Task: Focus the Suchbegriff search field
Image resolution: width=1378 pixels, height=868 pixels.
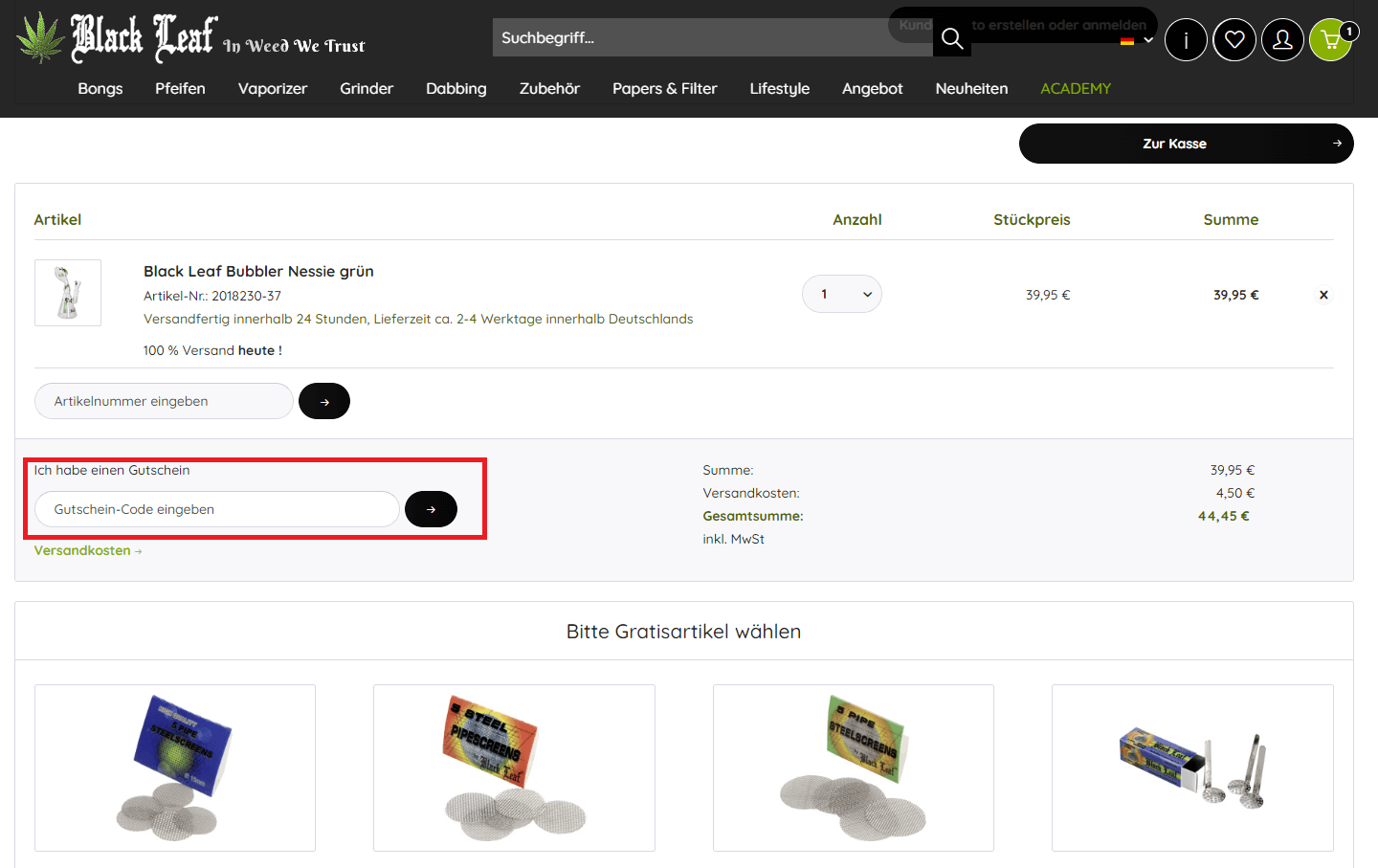Action: (x=713, y=37)
